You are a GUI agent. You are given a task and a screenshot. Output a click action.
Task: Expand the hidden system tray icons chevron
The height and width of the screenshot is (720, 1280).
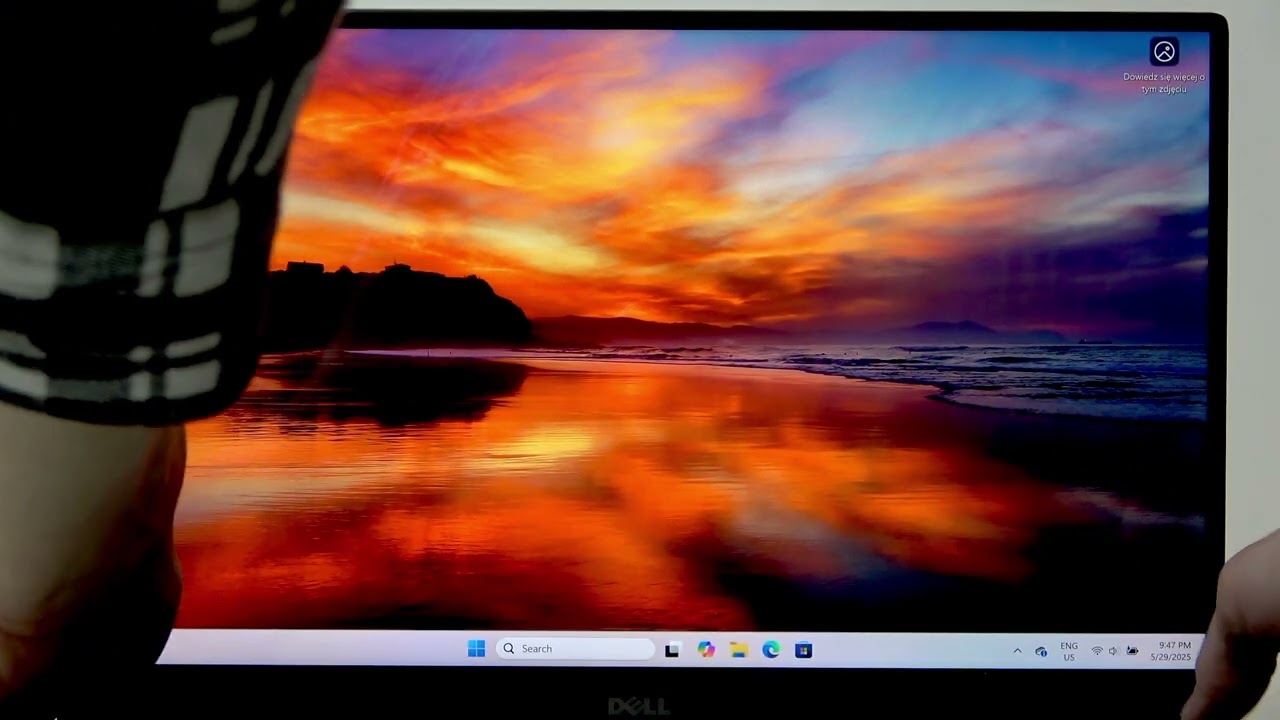coord(1018,651)
